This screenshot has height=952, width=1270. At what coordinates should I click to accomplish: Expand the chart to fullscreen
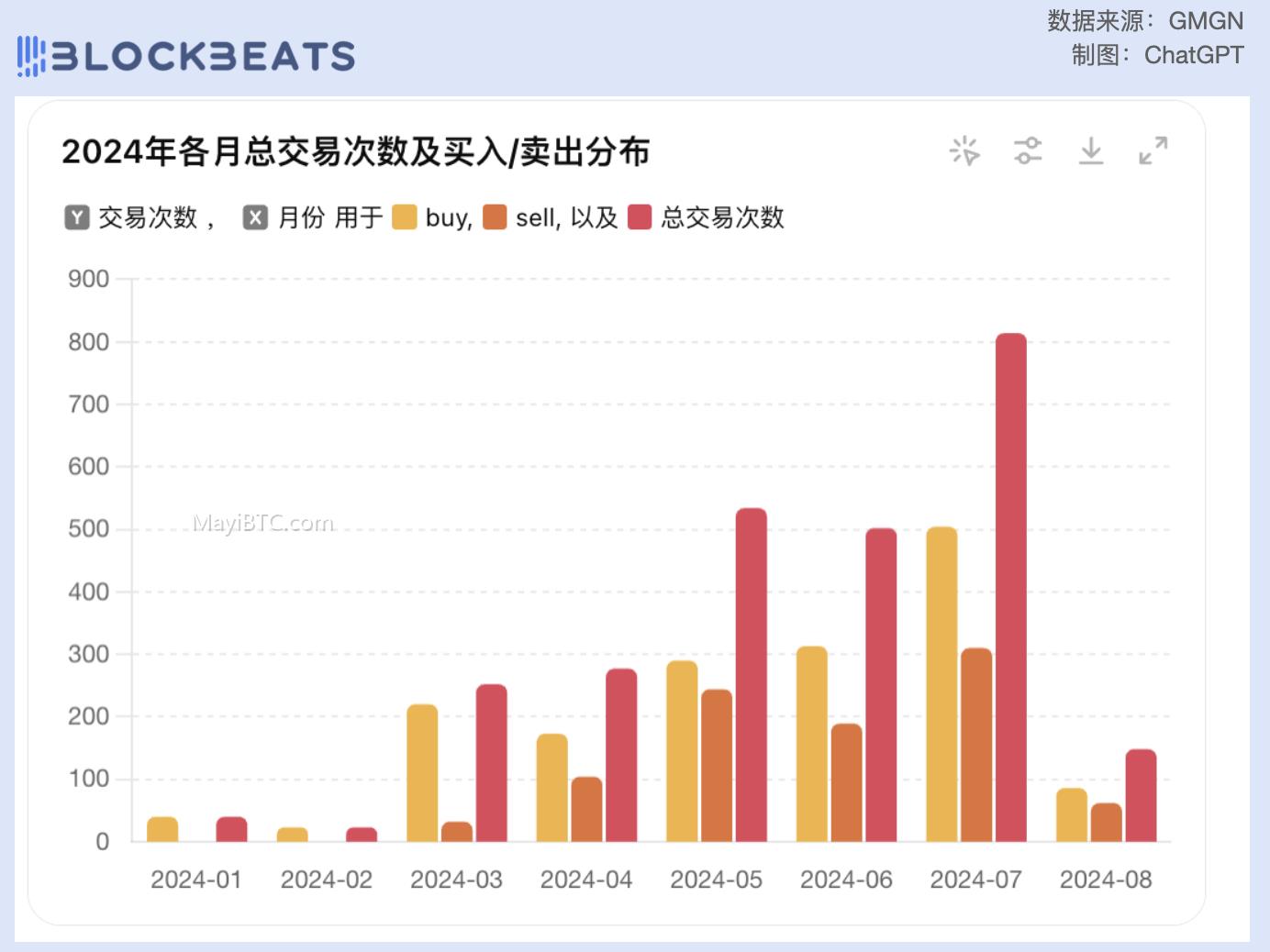click(x=1153, y=150)
